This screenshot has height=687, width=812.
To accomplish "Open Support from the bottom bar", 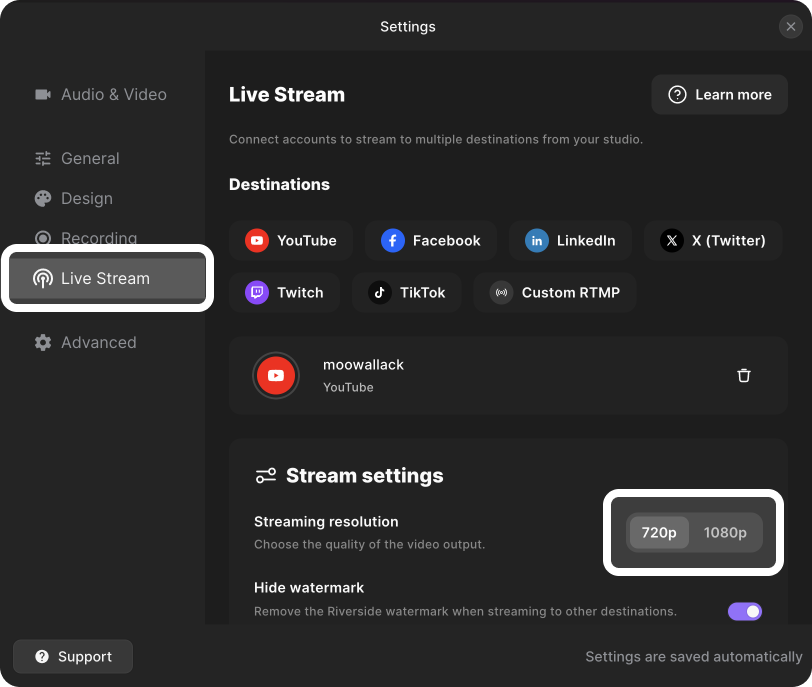I will click(73, 657).
